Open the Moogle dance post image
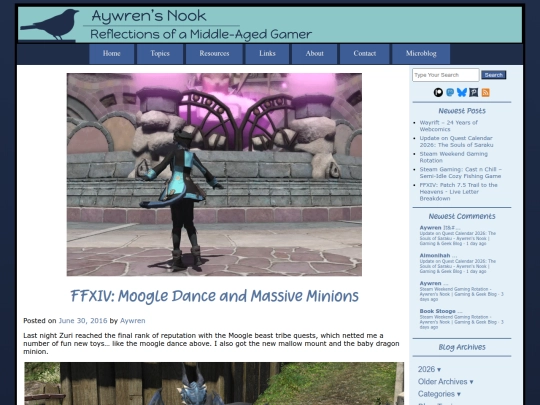The height and width of the screenshot is (405, 540). pyautogui.click(x=214, y=174)
